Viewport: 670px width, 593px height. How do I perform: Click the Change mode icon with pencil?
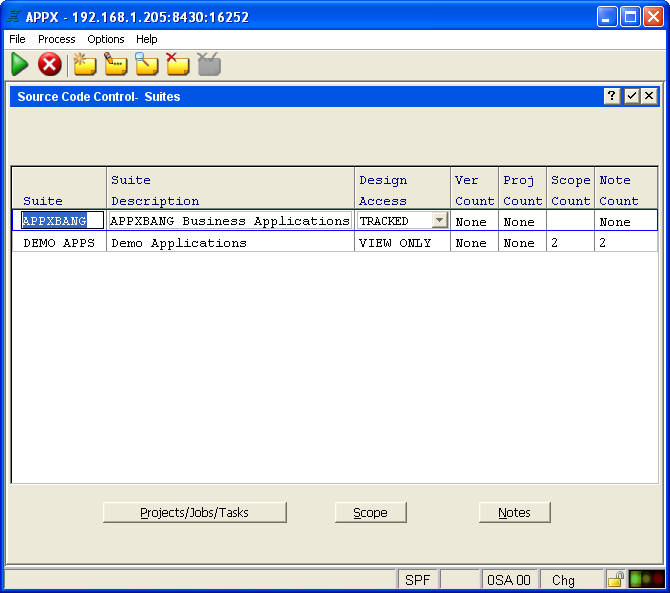tap(116, 65)
